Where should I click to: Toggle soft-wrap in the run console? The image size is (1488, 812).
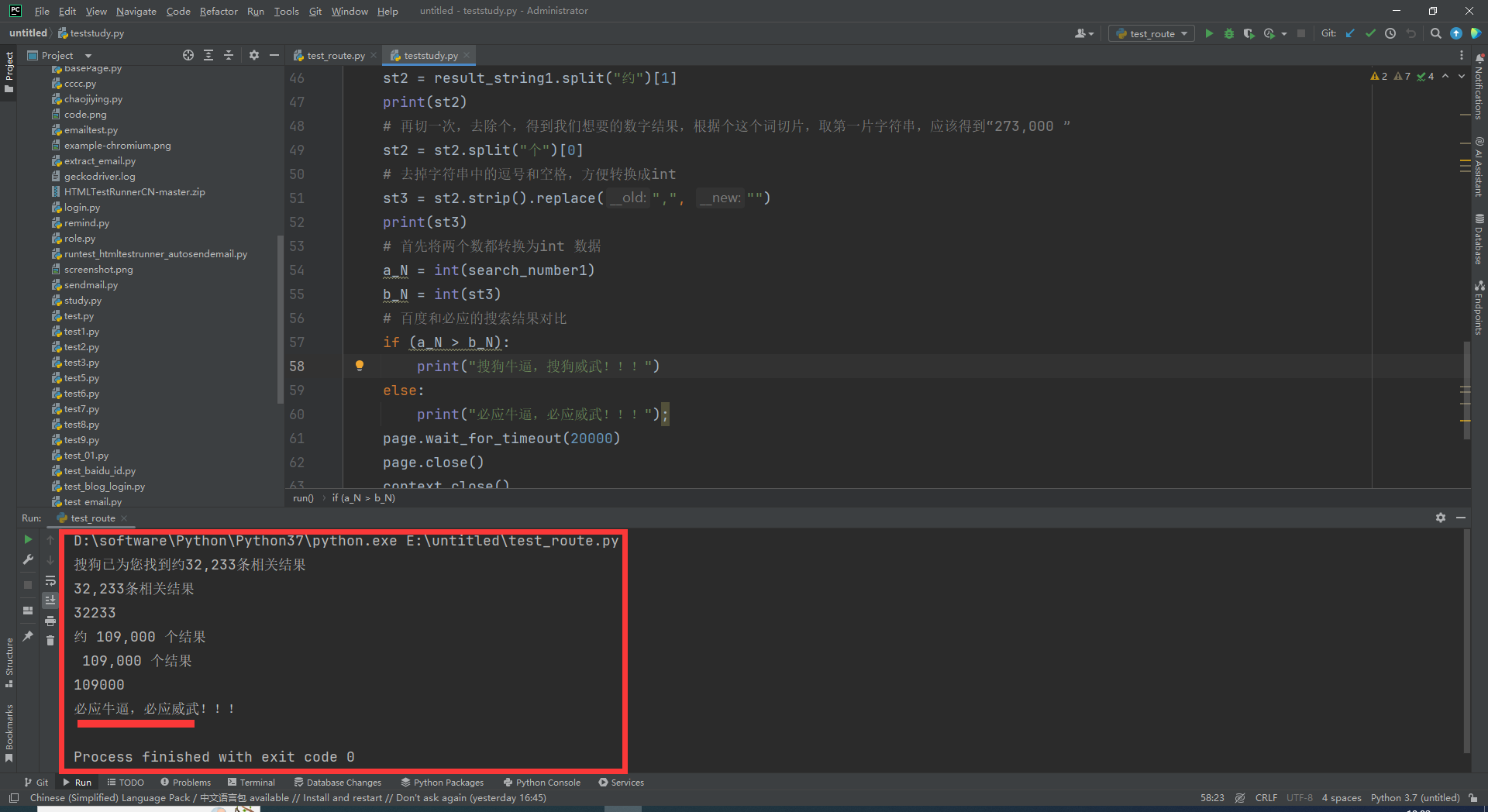pos(50,580)
